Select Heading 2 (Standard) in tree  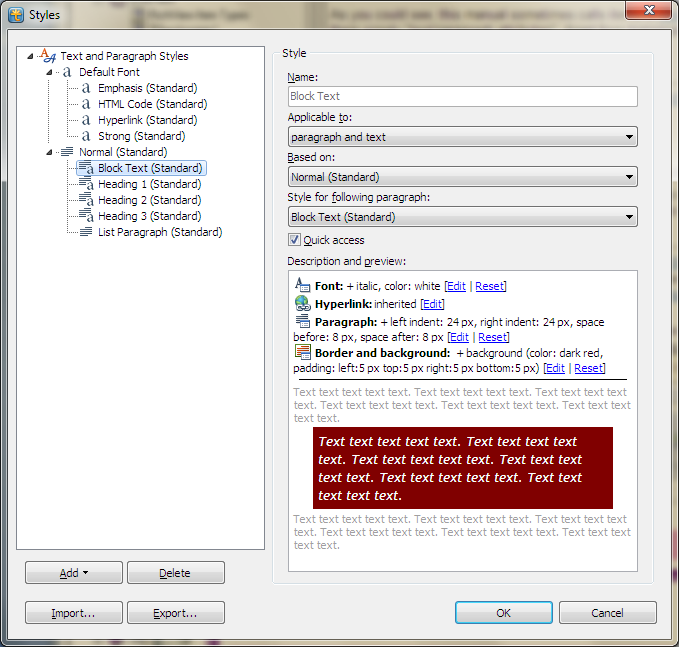(x=149, y=200)
